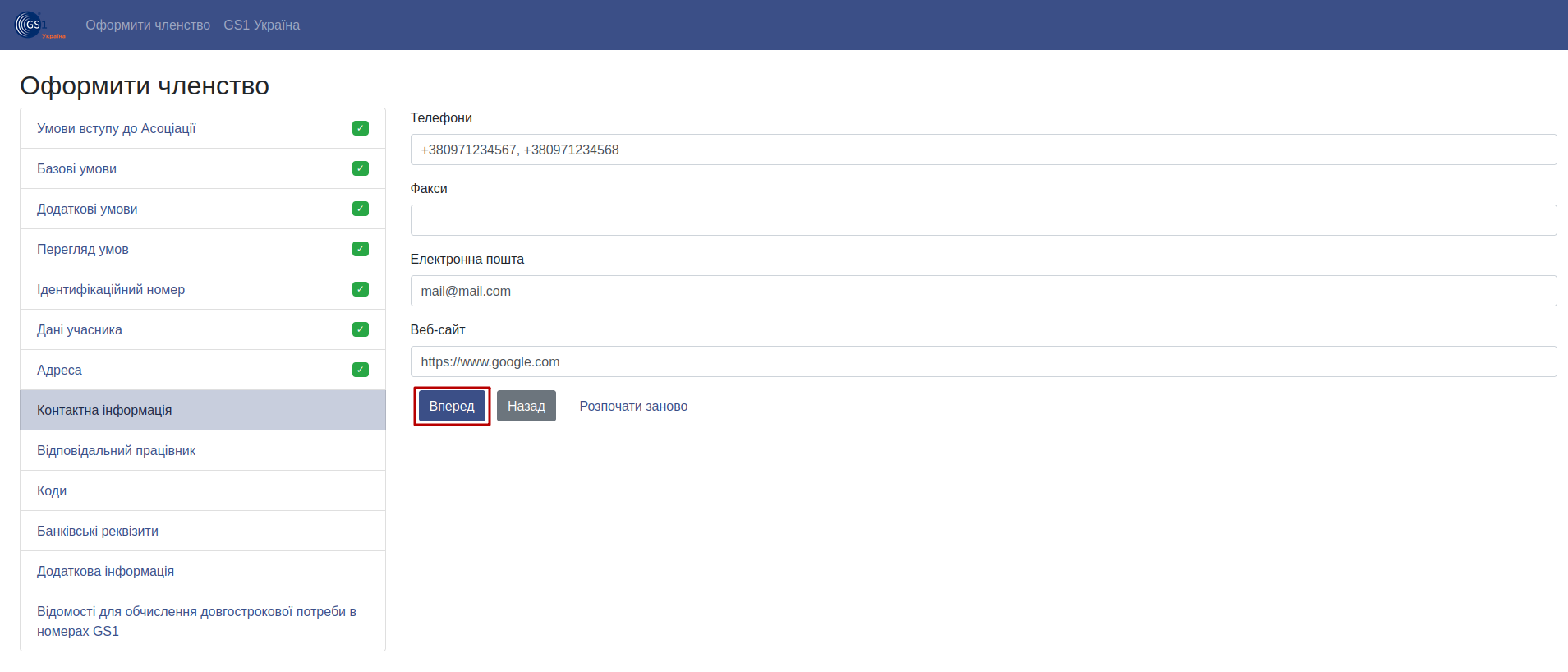Select Коди step in sidebar
The width and height of the screenshot is (1568, 672).
(203, 490)
